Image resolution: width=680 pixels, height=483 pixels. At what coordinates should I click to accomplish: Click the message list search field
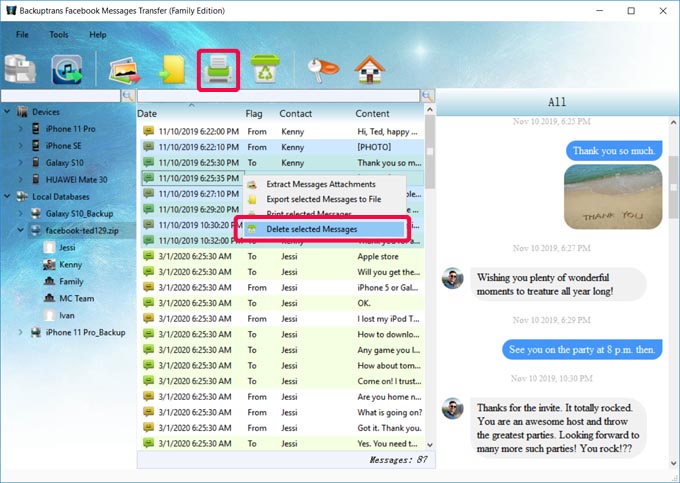tap(279, 96)
